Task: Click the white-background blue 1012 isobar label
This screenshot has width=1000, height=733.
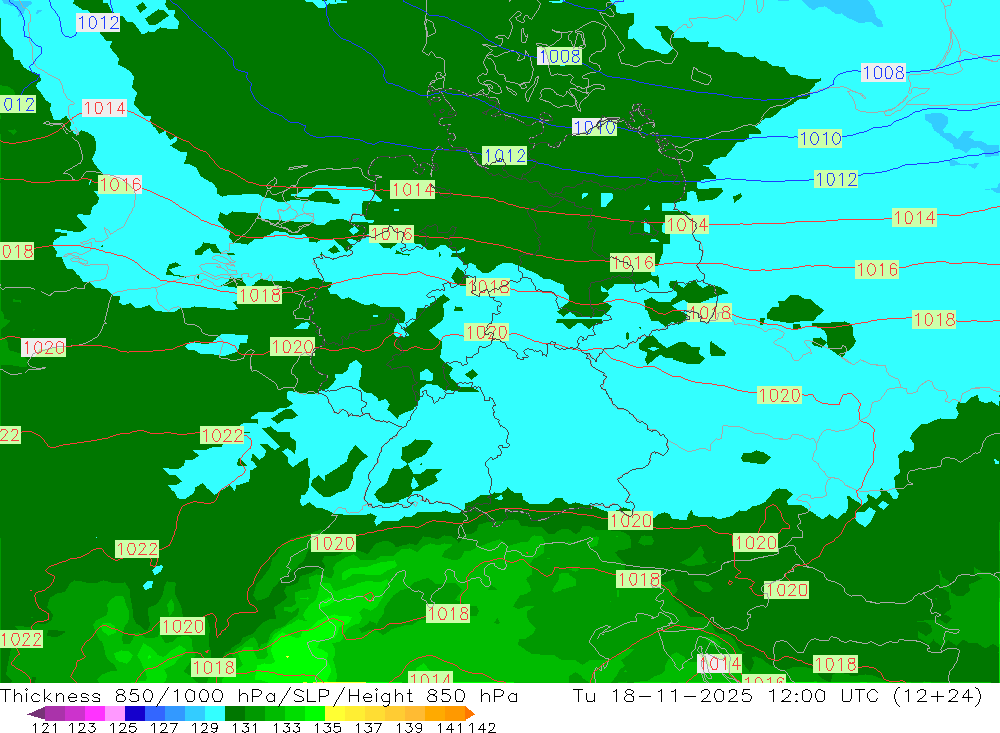Action: pos(98,23)
